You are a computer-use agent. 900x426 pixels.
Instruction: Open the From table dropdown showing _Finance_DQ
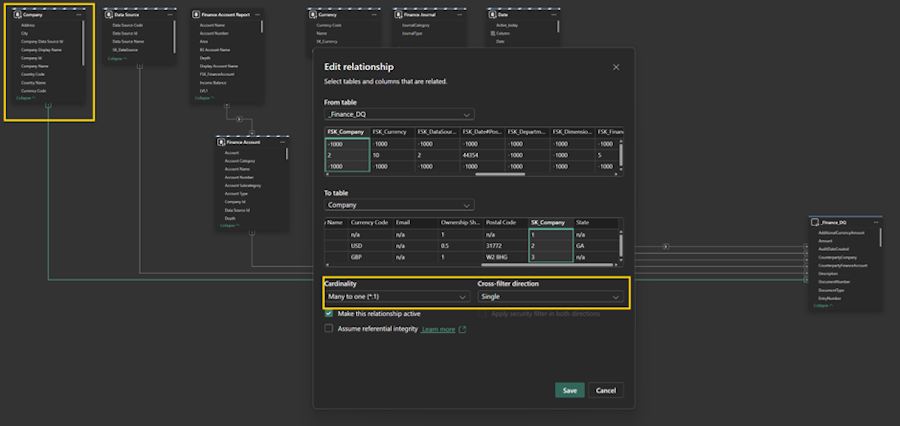(x=398, y=116)
